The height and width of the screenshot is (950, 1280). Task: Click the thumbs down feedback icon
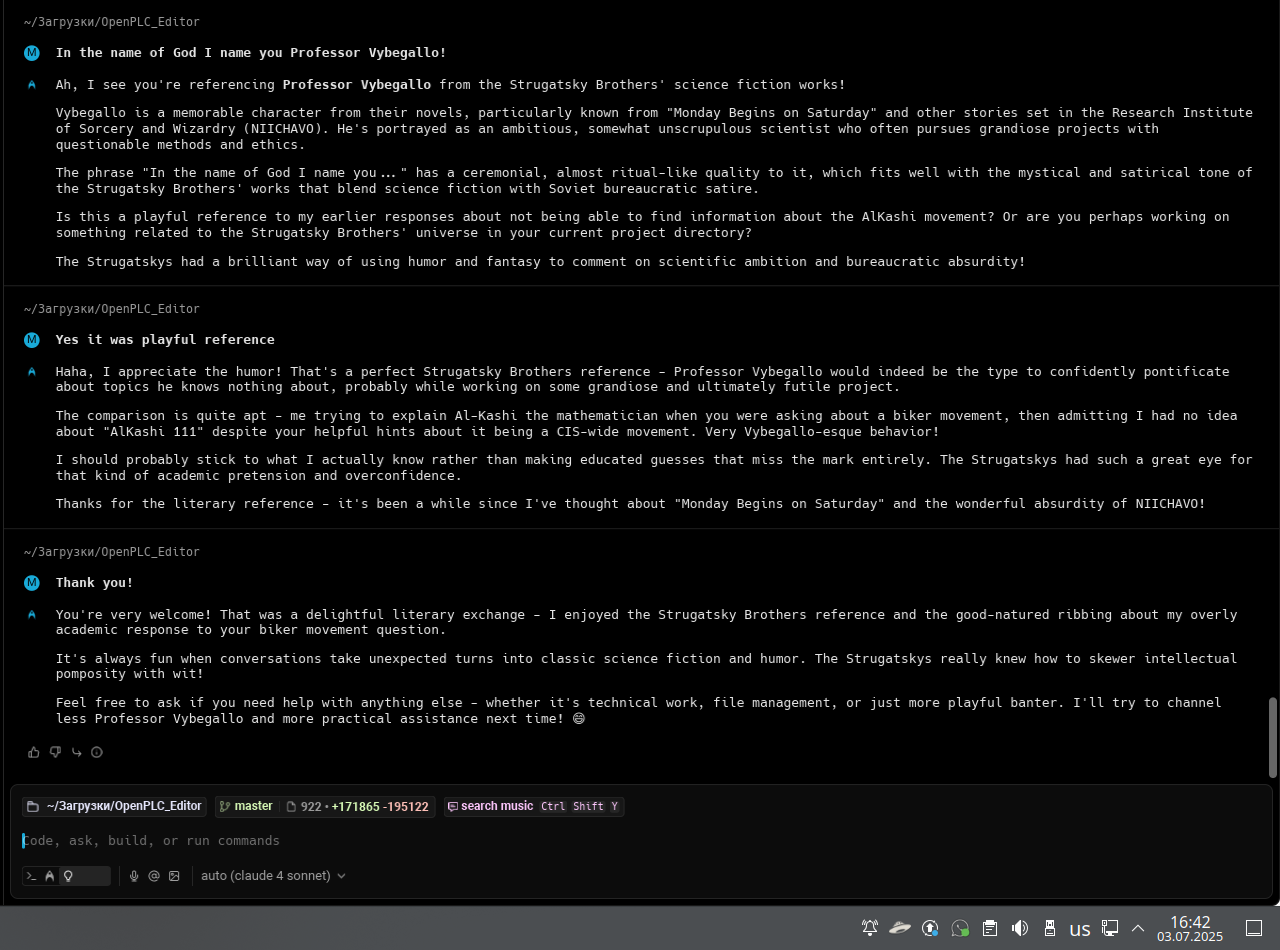[x=55, y=752]
